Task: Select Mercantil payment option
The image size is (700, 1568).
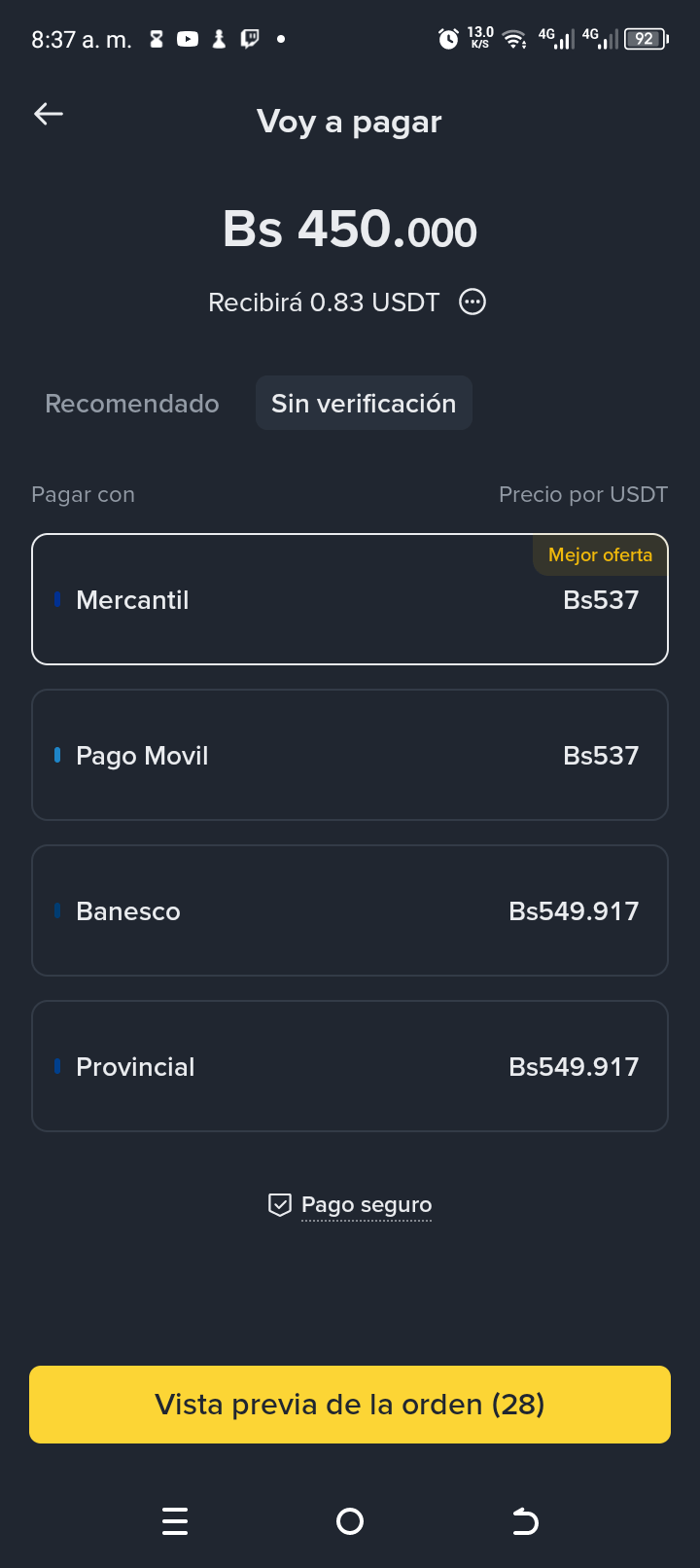Action: 350,599
